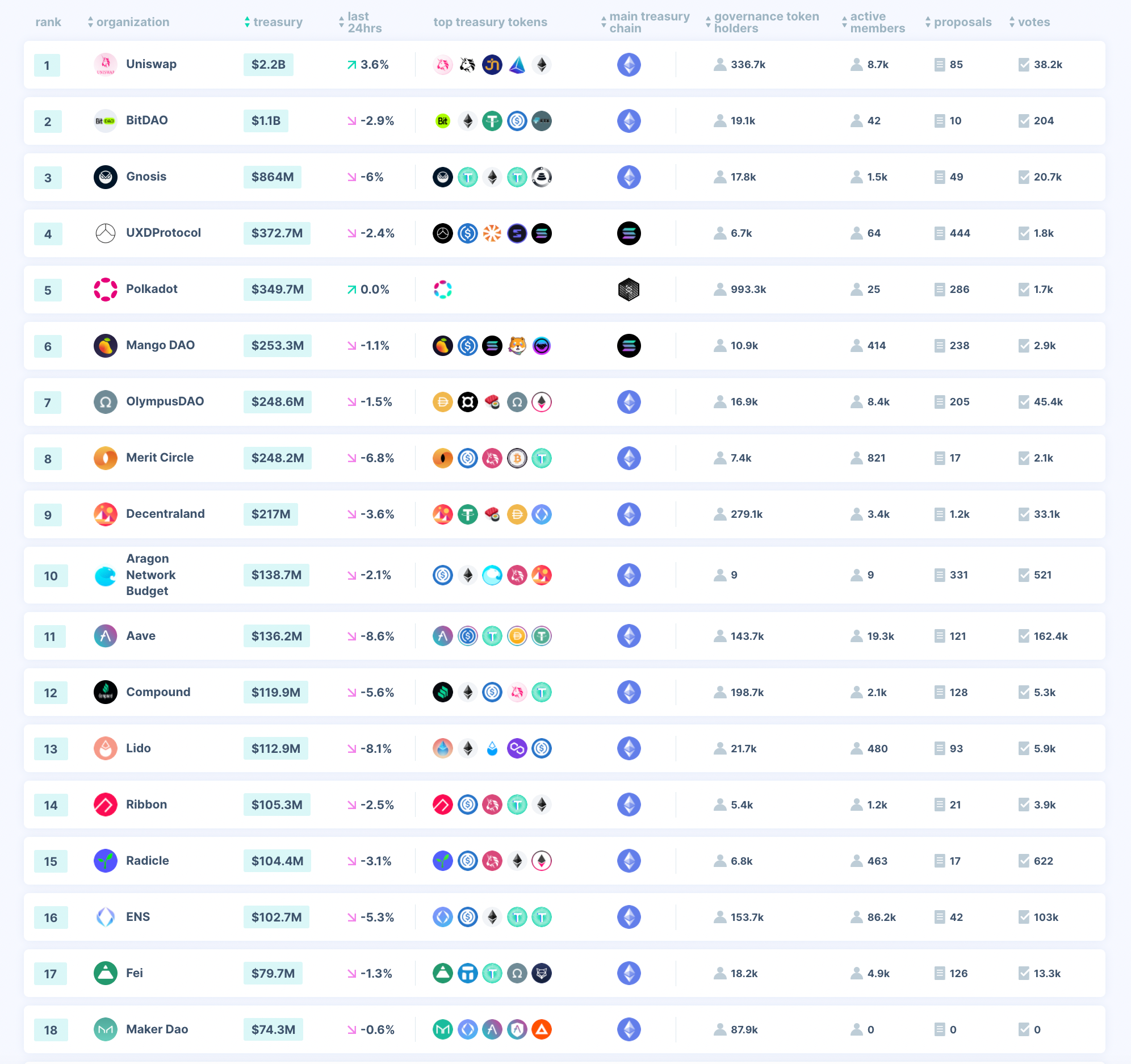Click the $2.2B treasury value

(269, 64)
